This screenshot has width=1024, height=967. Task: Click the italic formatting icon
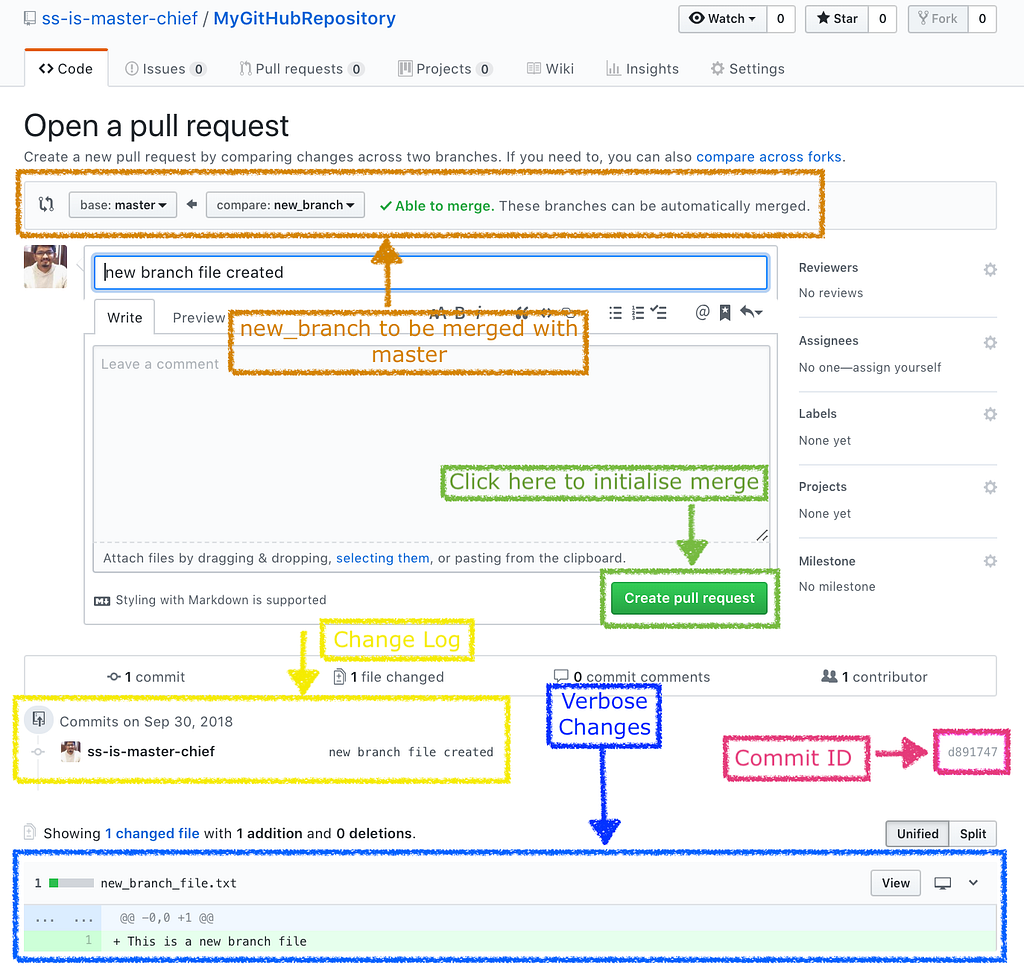pos(479,312)
